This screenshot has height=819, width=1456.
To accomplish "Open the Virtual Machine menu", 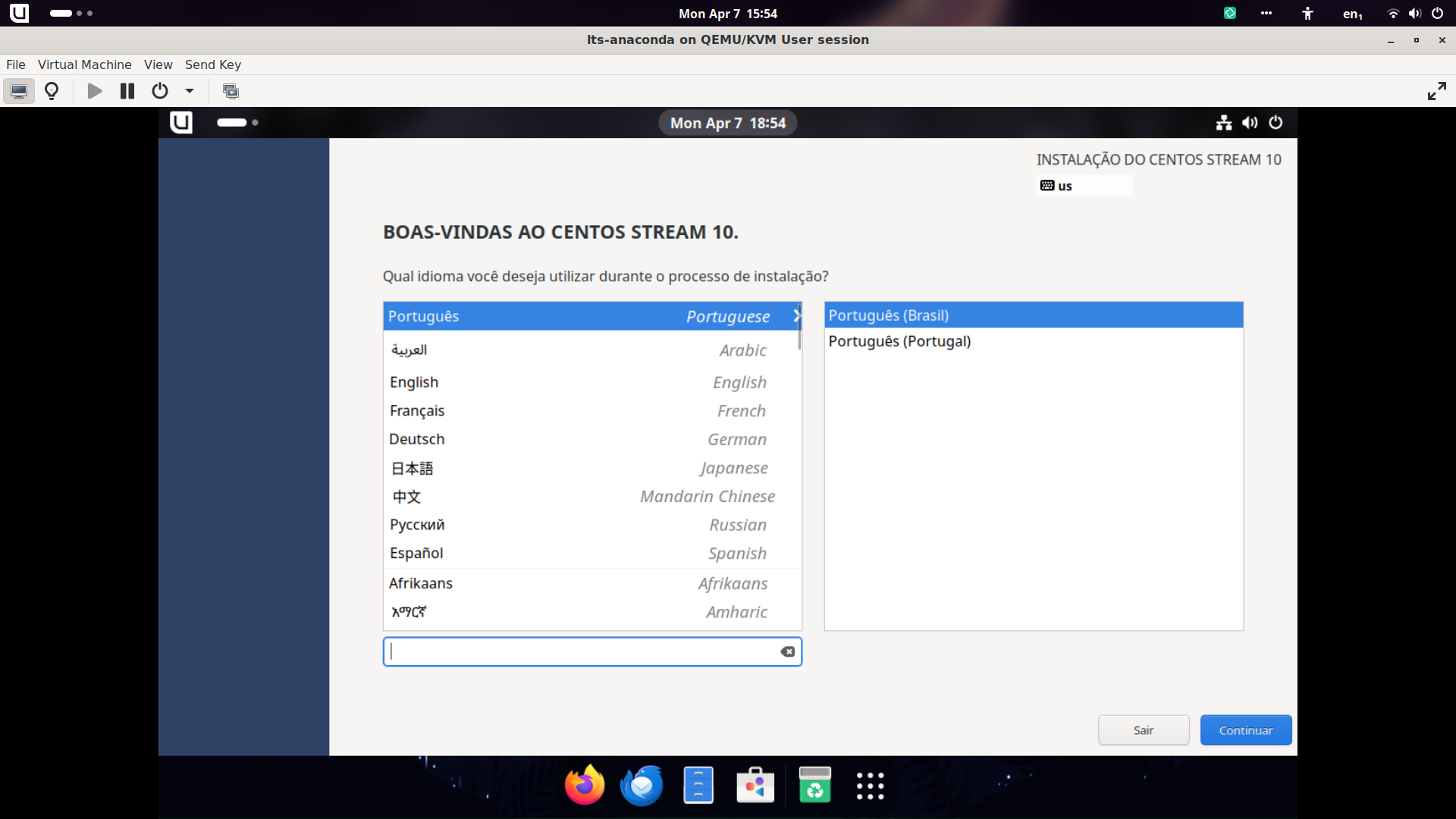I will tap(84, 64).
